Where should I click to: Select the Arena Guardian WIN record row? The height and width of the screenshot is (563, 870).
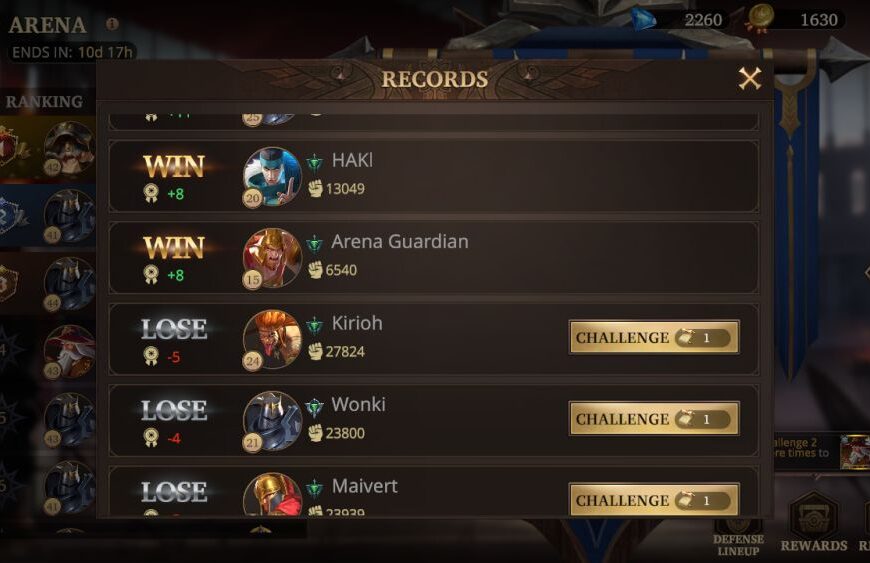pos(433,258)
